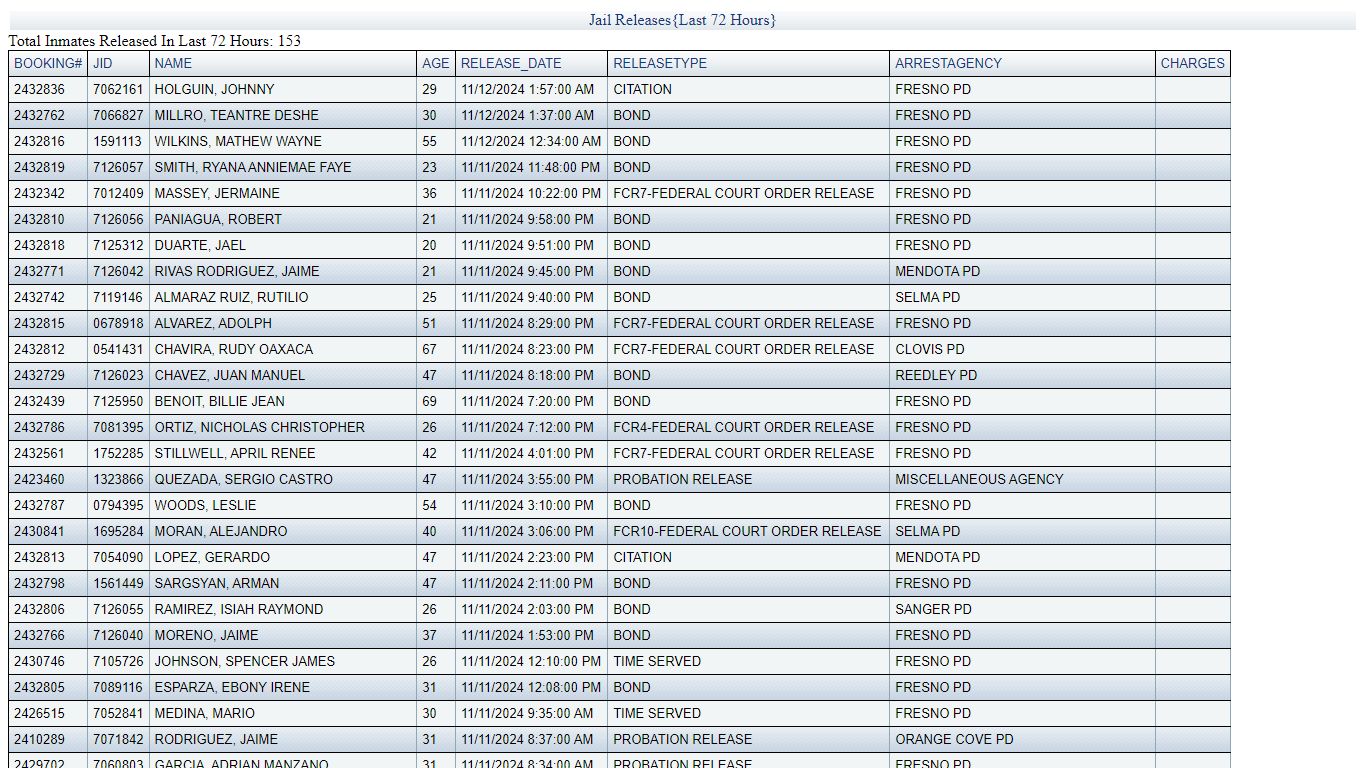The image size is (1366, 768).
Task: Select JID 7052841 cell
Action: (x=118, y=713)
